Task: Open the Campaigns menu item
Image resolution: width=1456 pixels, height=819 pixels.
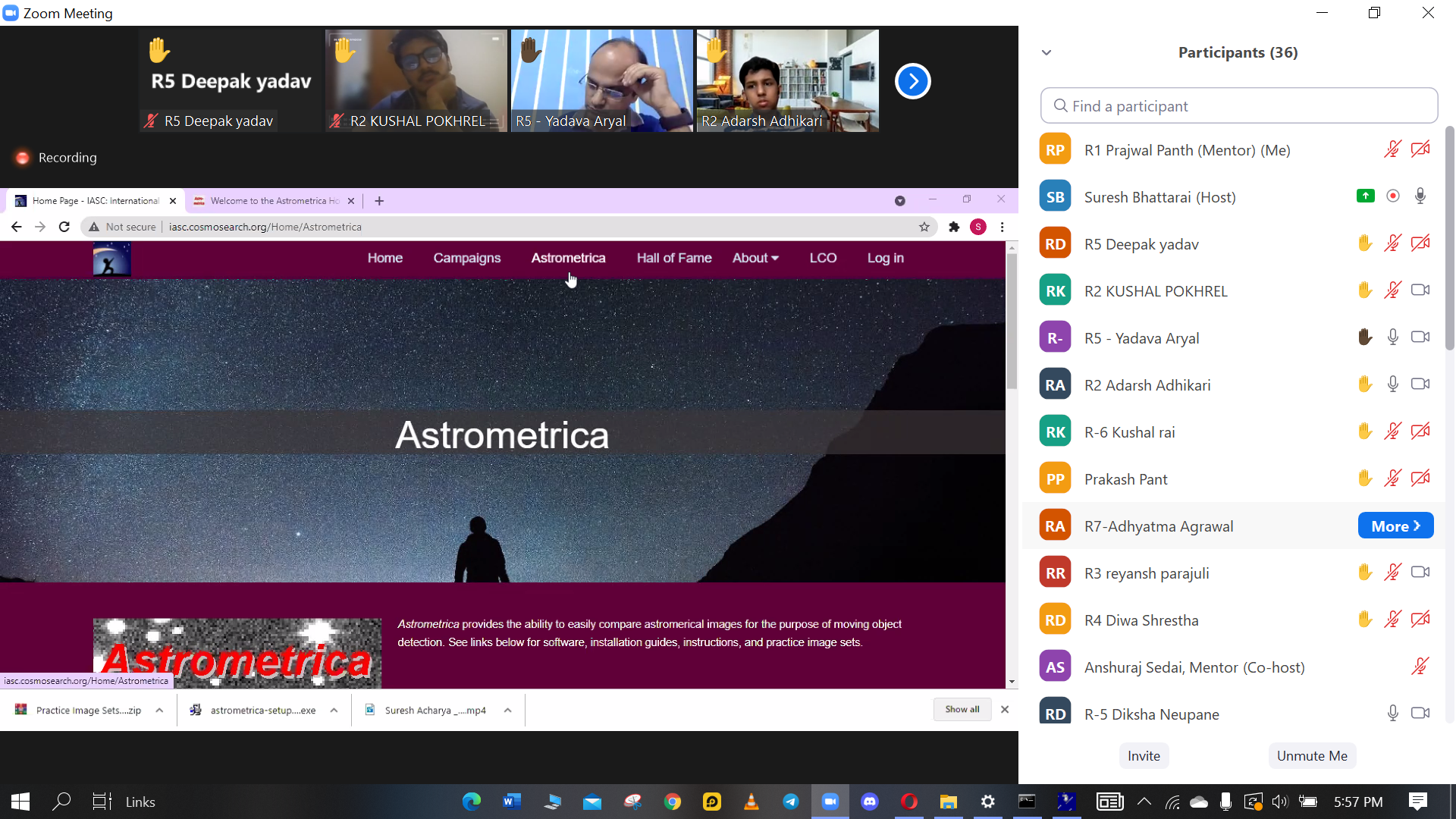Action: pos(467,259)
